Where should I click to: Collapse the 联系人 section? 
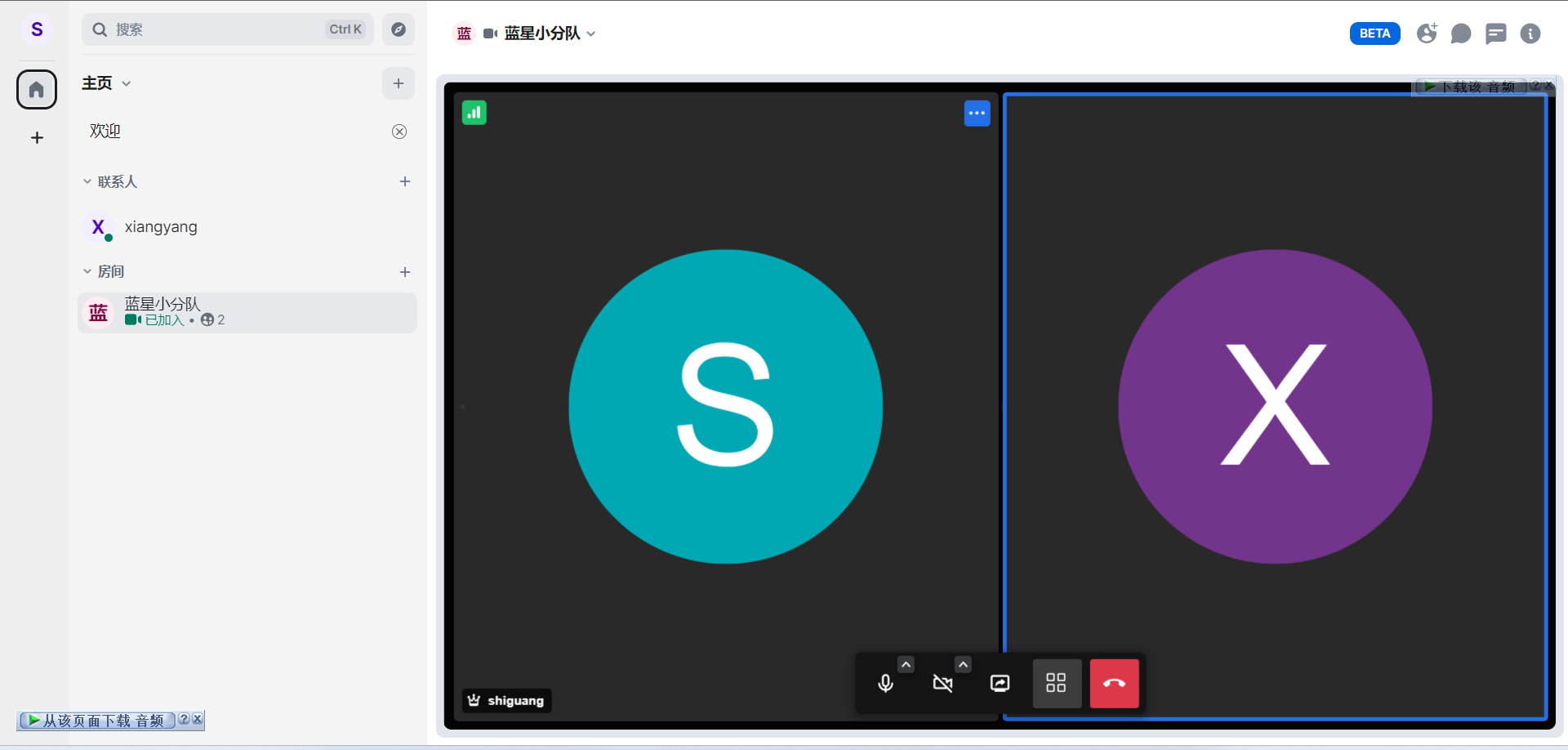point(109,181)
